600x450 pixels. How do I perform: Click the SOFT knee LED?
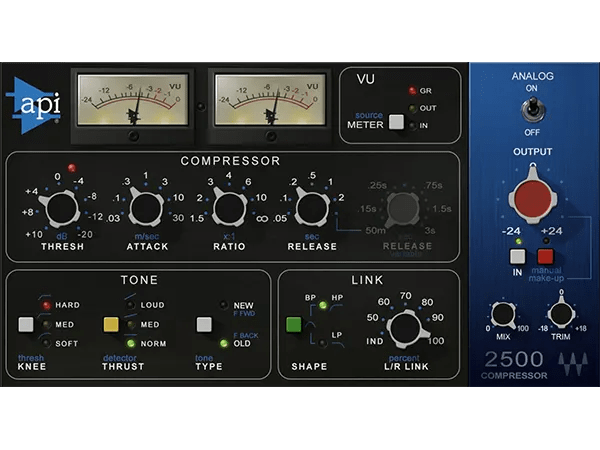(x=47, y=343)
